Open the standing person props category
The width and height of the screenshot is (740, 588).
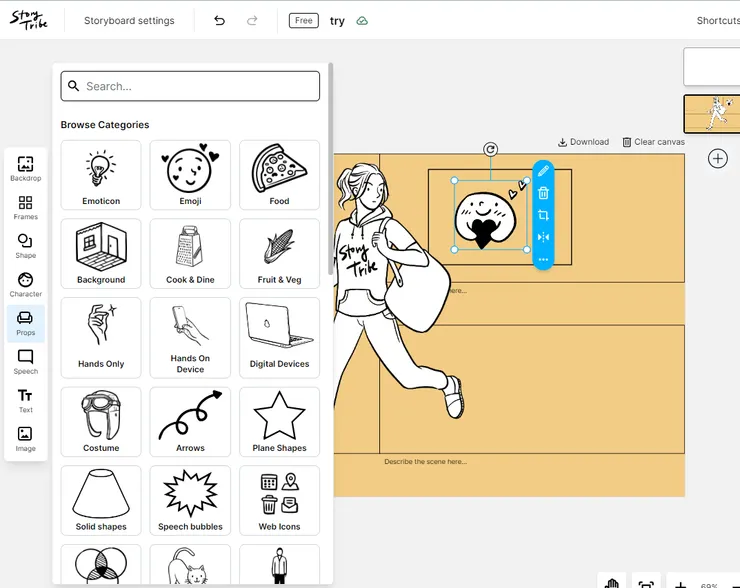[279, 564]
